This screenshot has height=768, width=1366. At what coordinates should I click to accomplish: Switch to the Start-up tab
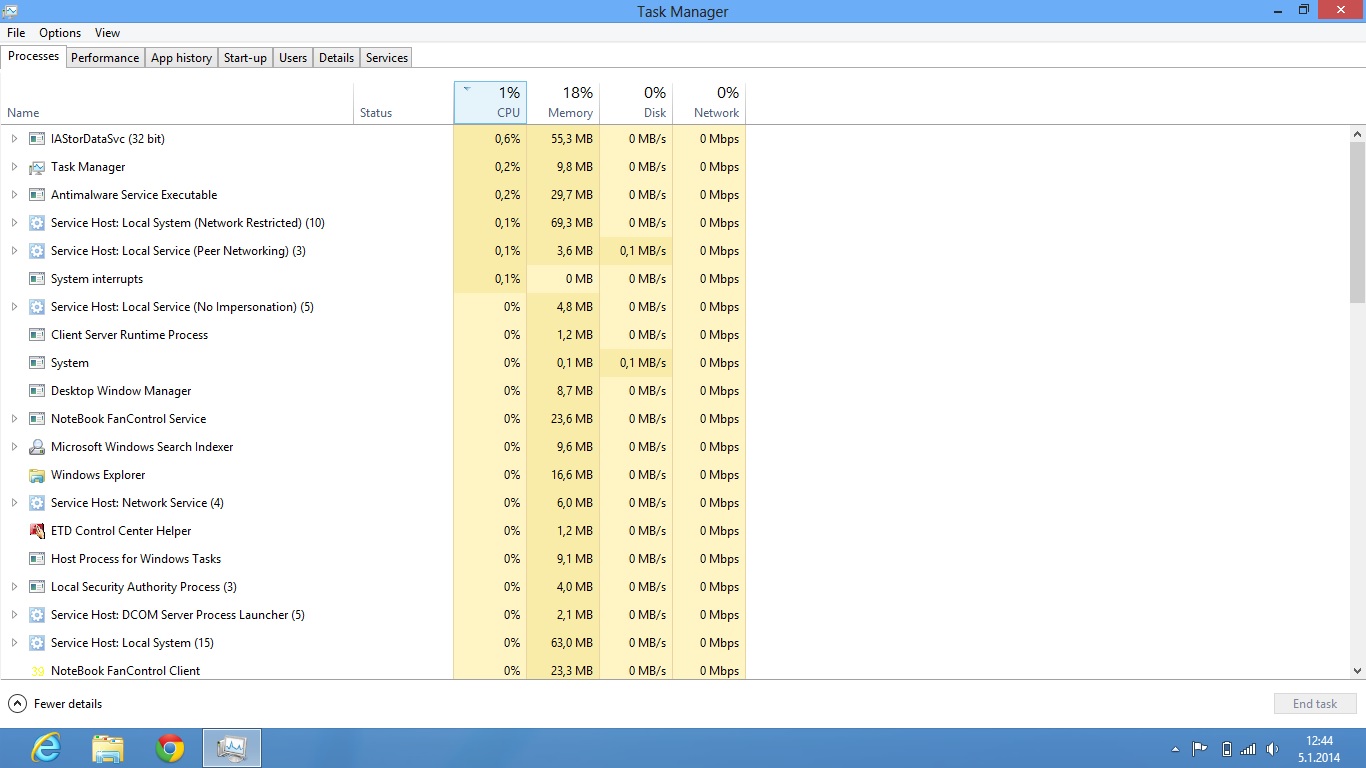[245, 58]
